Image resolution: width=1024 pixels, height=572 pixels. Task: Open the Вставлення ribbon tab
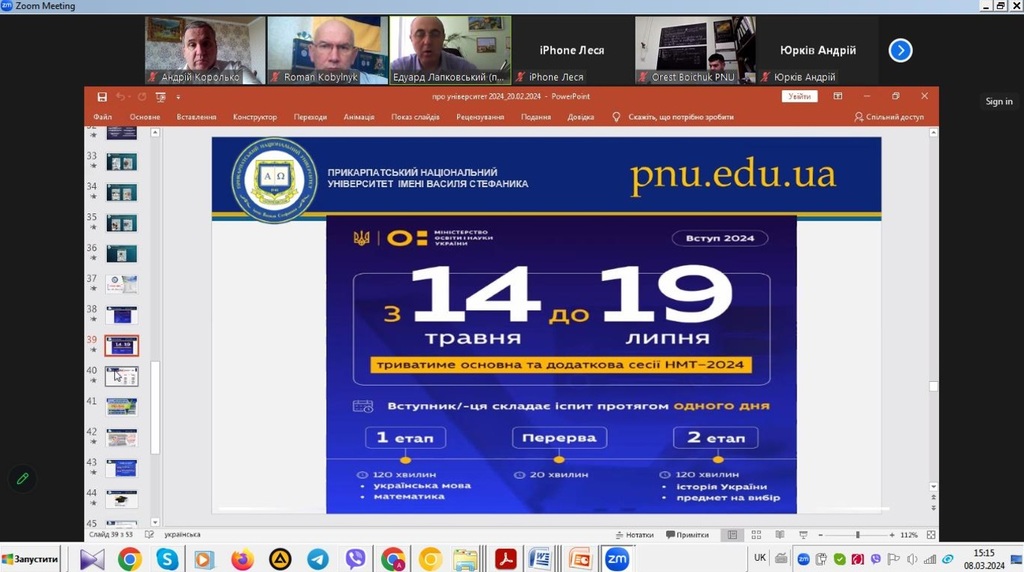196,117
